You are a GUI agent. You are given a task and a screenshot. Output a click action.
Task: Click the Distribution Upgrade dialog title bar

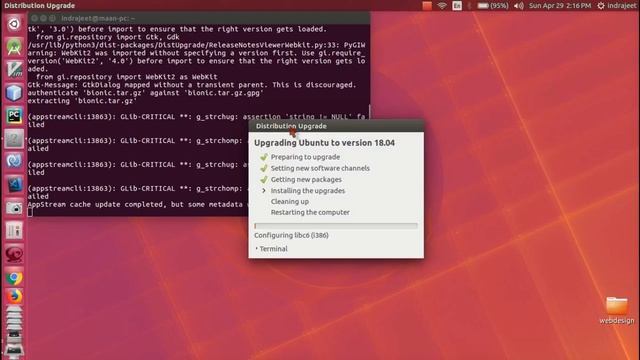click(336, 126)
